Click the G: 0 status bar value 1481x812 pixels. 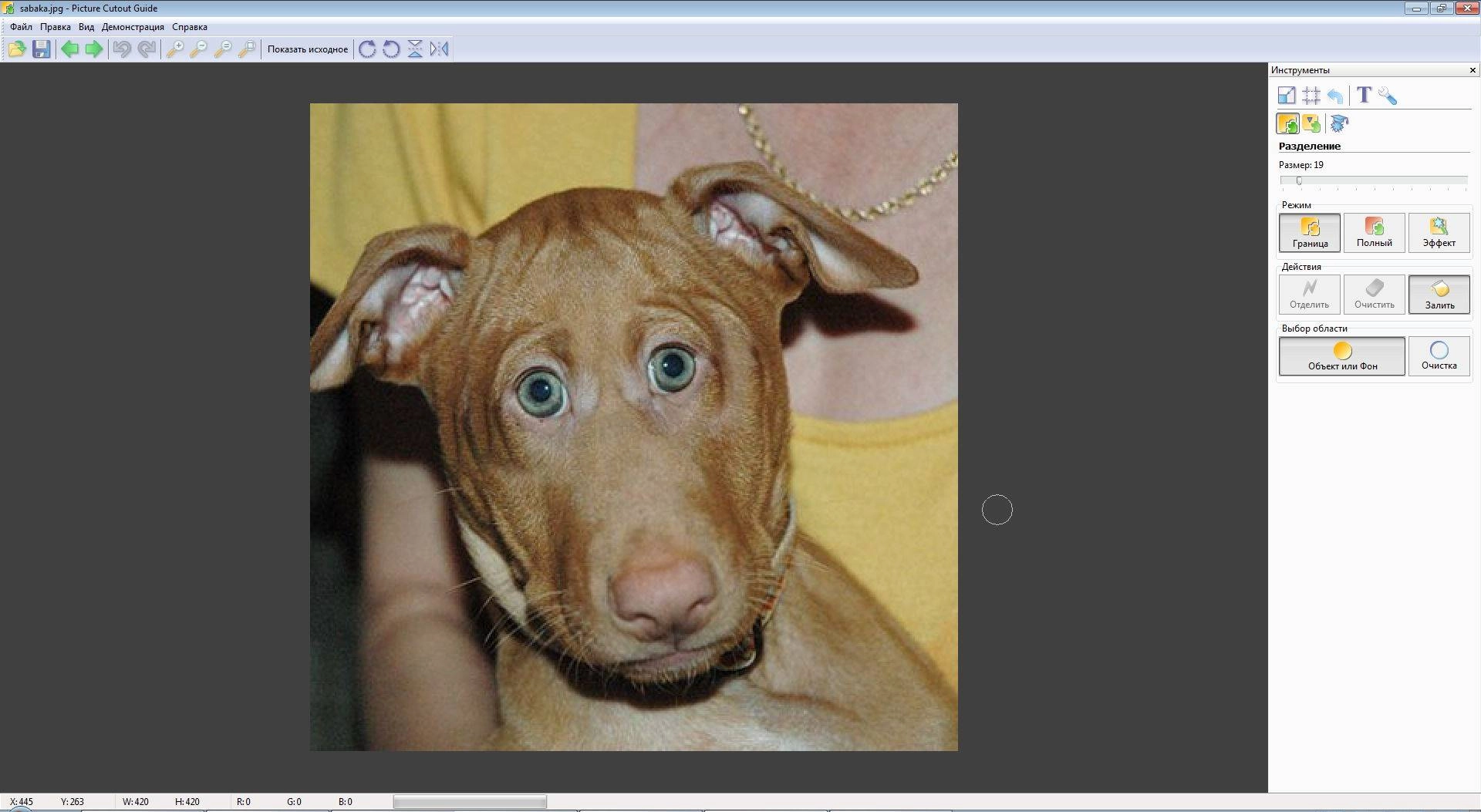[294, 802]
